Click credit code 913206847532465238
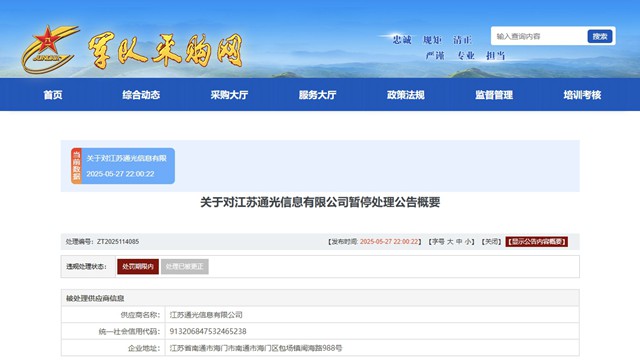This screenshot has width=640, height=360. point(208,331)
